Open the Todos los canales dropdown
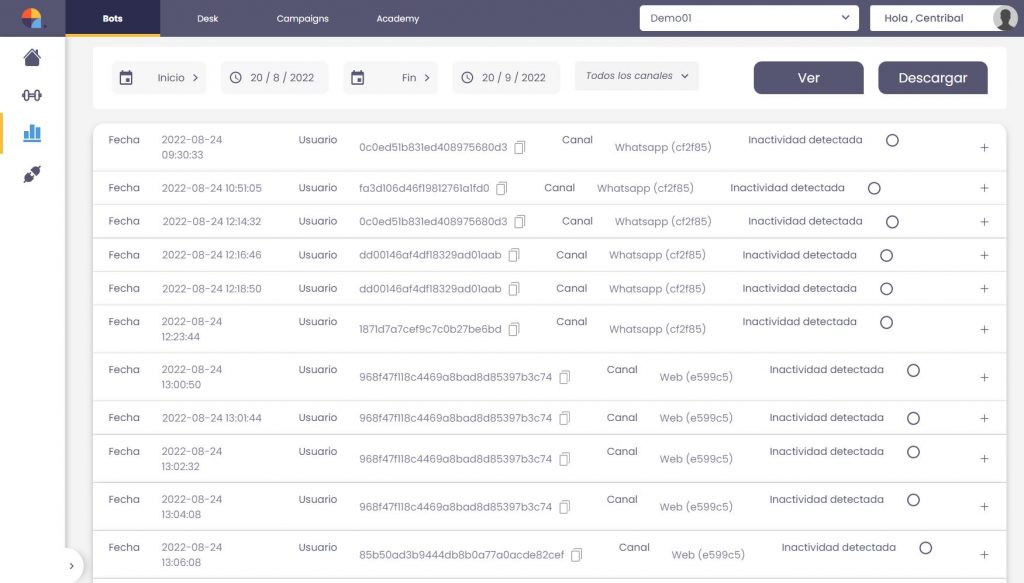Viewport: 1024px width, 583px height. (636, 76)
